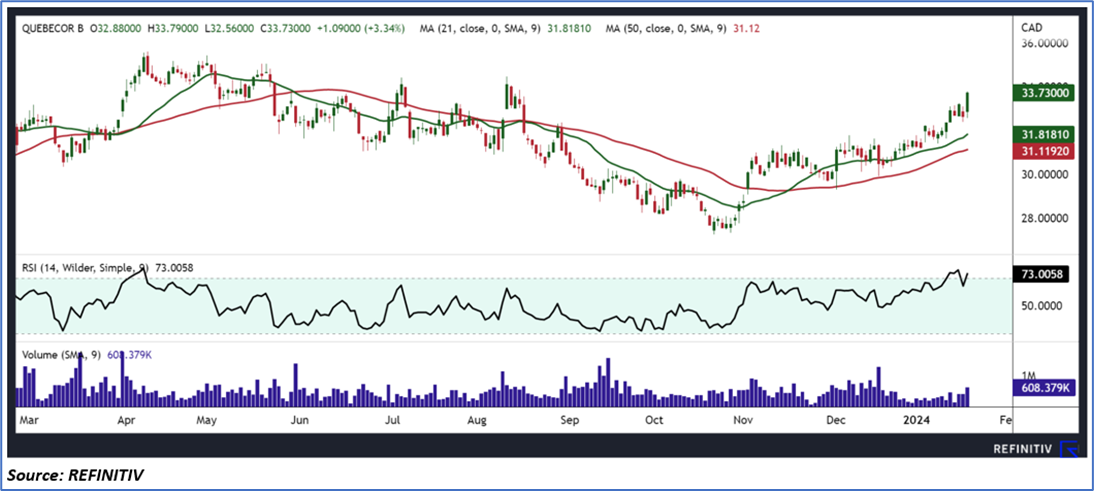Select the RSI (14, Wilder, Simple, 9) label
The height and width of the screenshot is (491, 1094).
pyautogui.click(x=85, y=267)
